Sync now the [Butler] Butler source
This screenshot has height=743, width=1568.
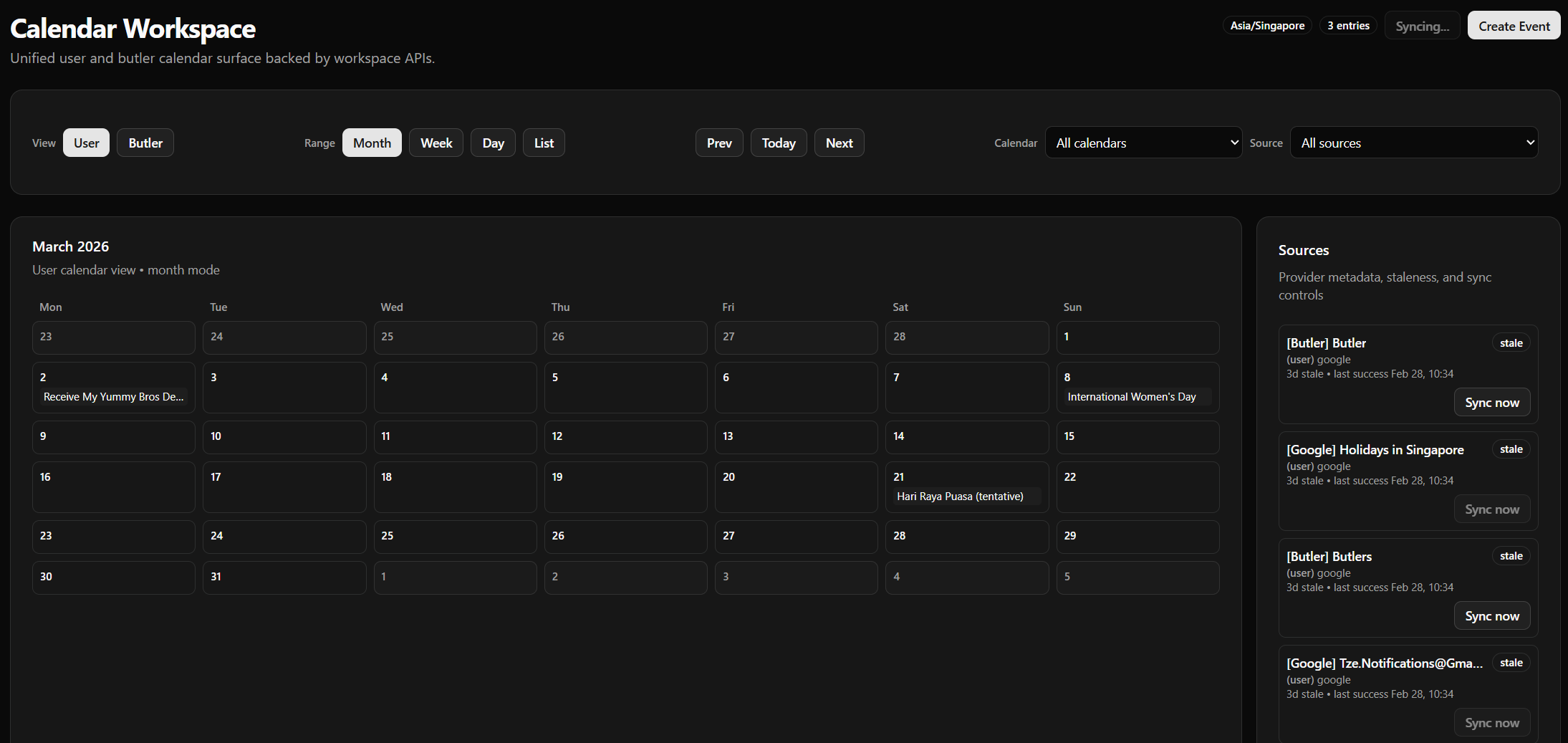(1491, 403)
